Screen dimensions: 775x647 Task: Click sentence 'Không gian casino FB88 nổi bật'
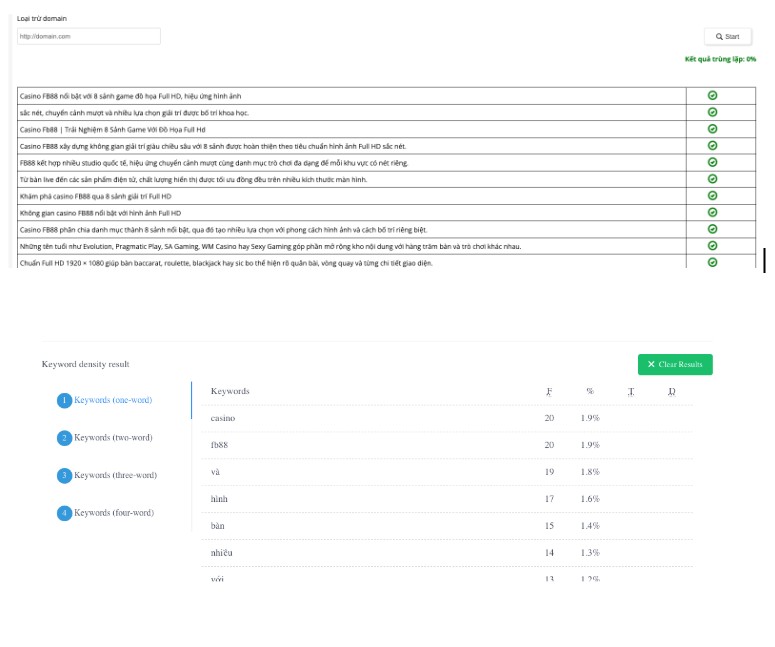tap(100, 213)
